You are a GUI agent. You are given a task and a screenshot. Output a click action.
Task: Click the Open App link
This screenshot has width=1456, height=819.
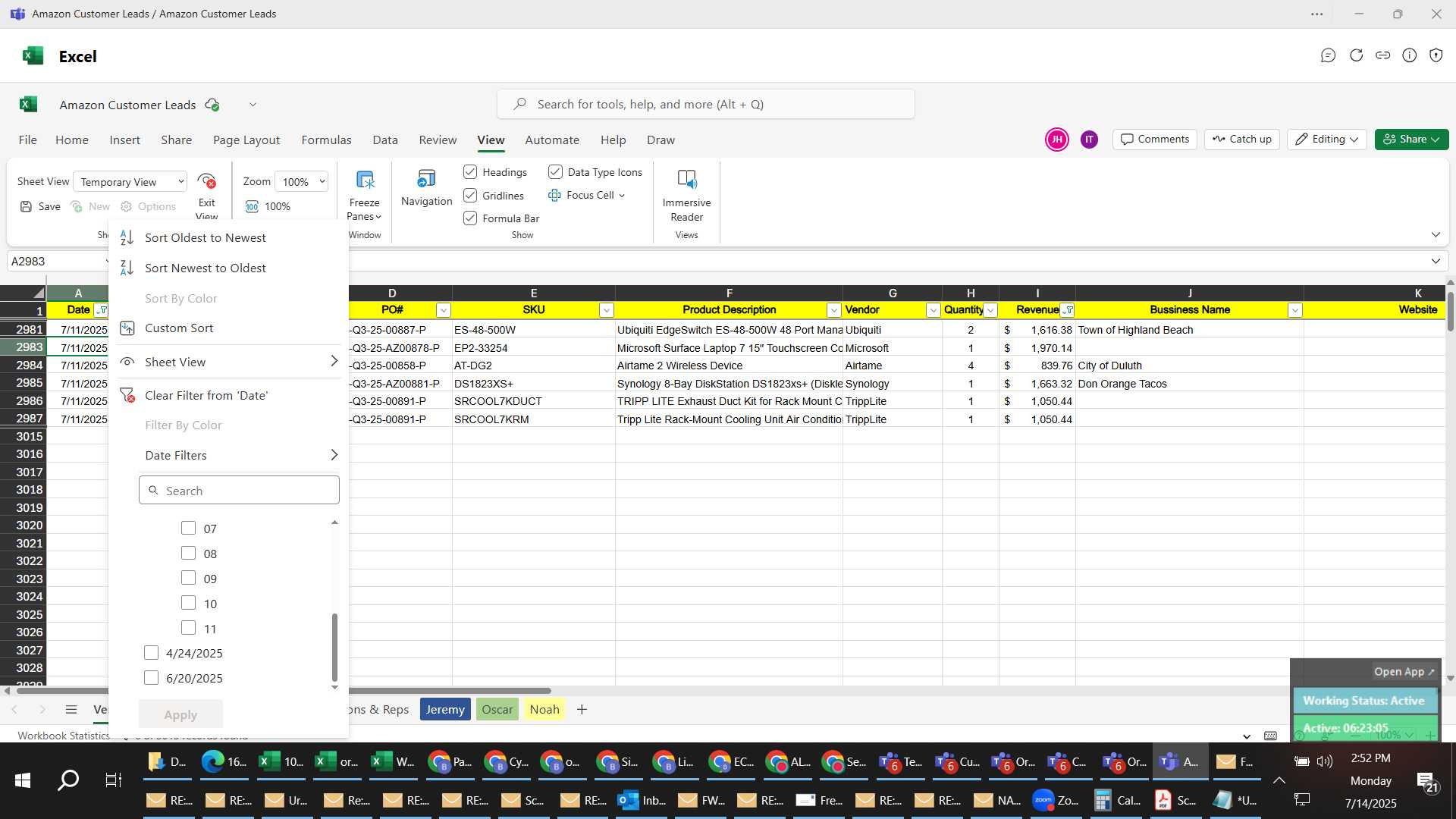[x=1404, y=672]
